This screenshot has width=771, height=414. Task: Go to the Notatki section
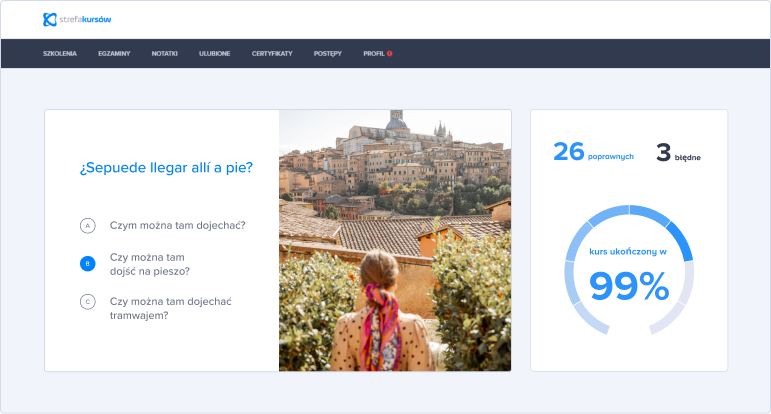(164, 53)
